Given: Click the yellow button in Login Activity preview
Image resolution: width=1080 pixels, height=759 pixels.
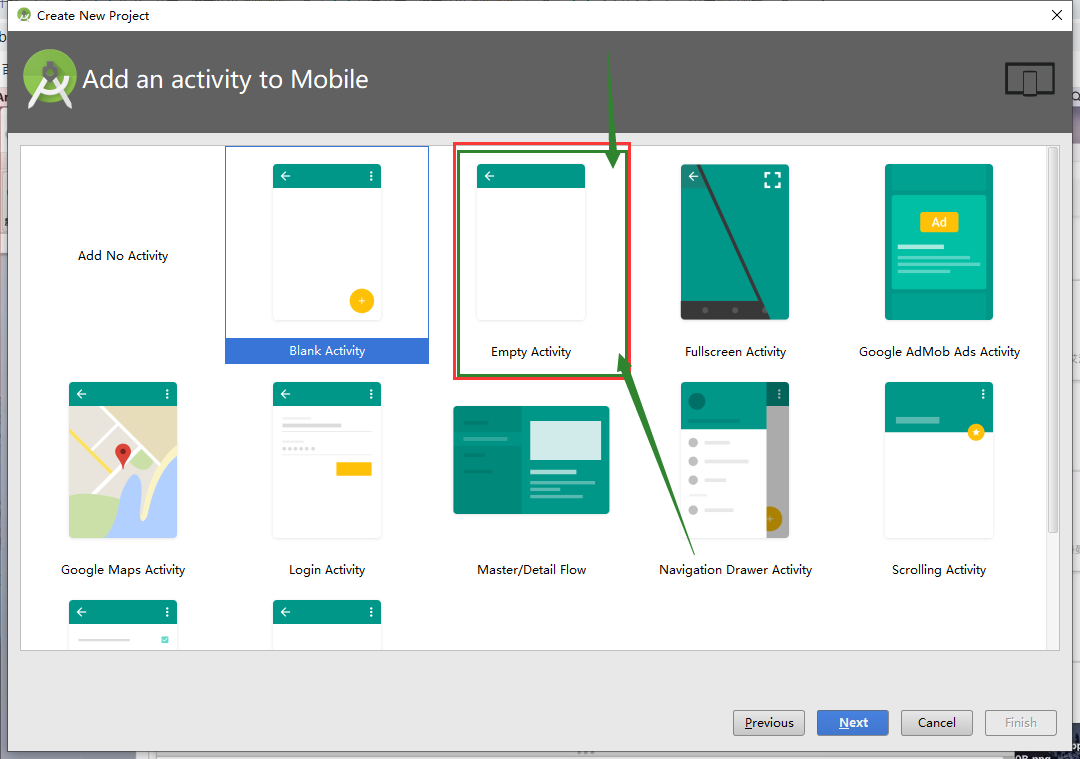Looking at the screenshot, I should [353, 469].
